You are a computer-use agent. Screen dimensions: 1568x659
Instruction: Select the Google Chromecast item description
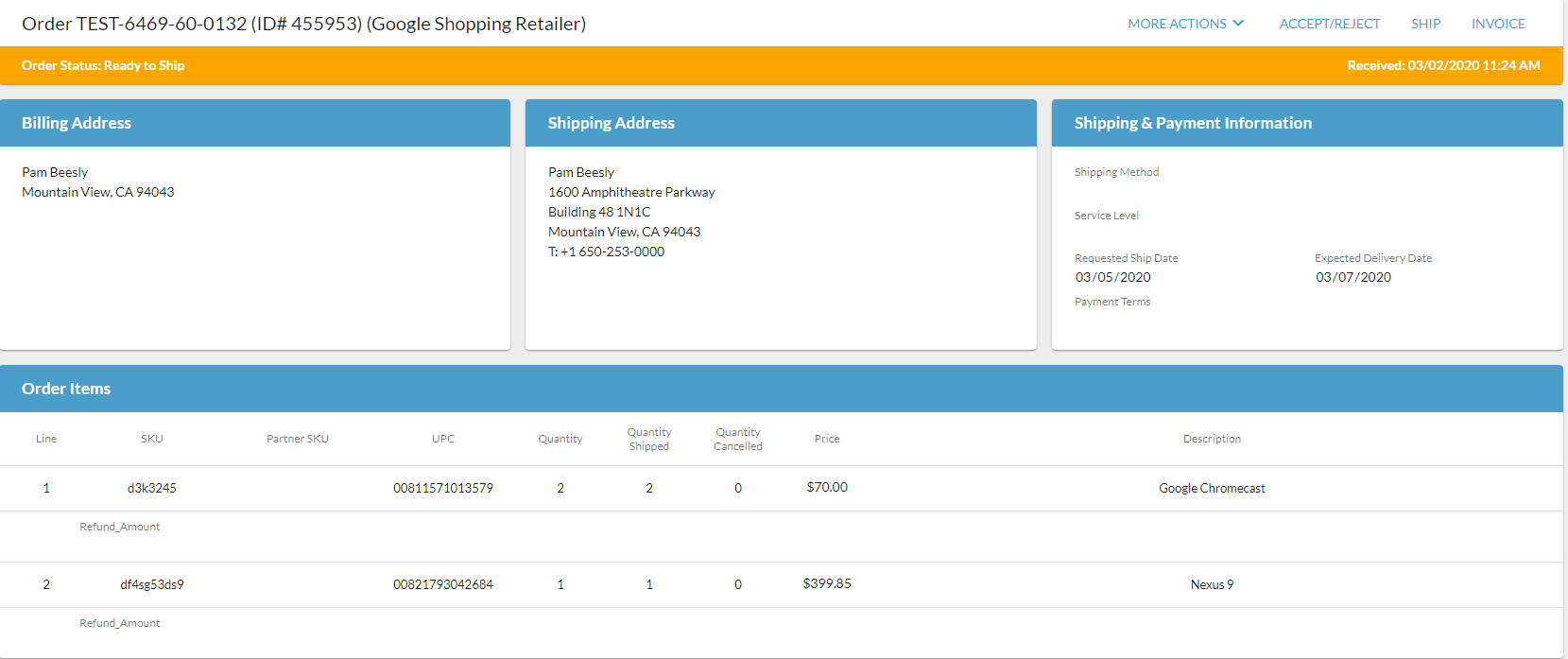click(1212, 488)
